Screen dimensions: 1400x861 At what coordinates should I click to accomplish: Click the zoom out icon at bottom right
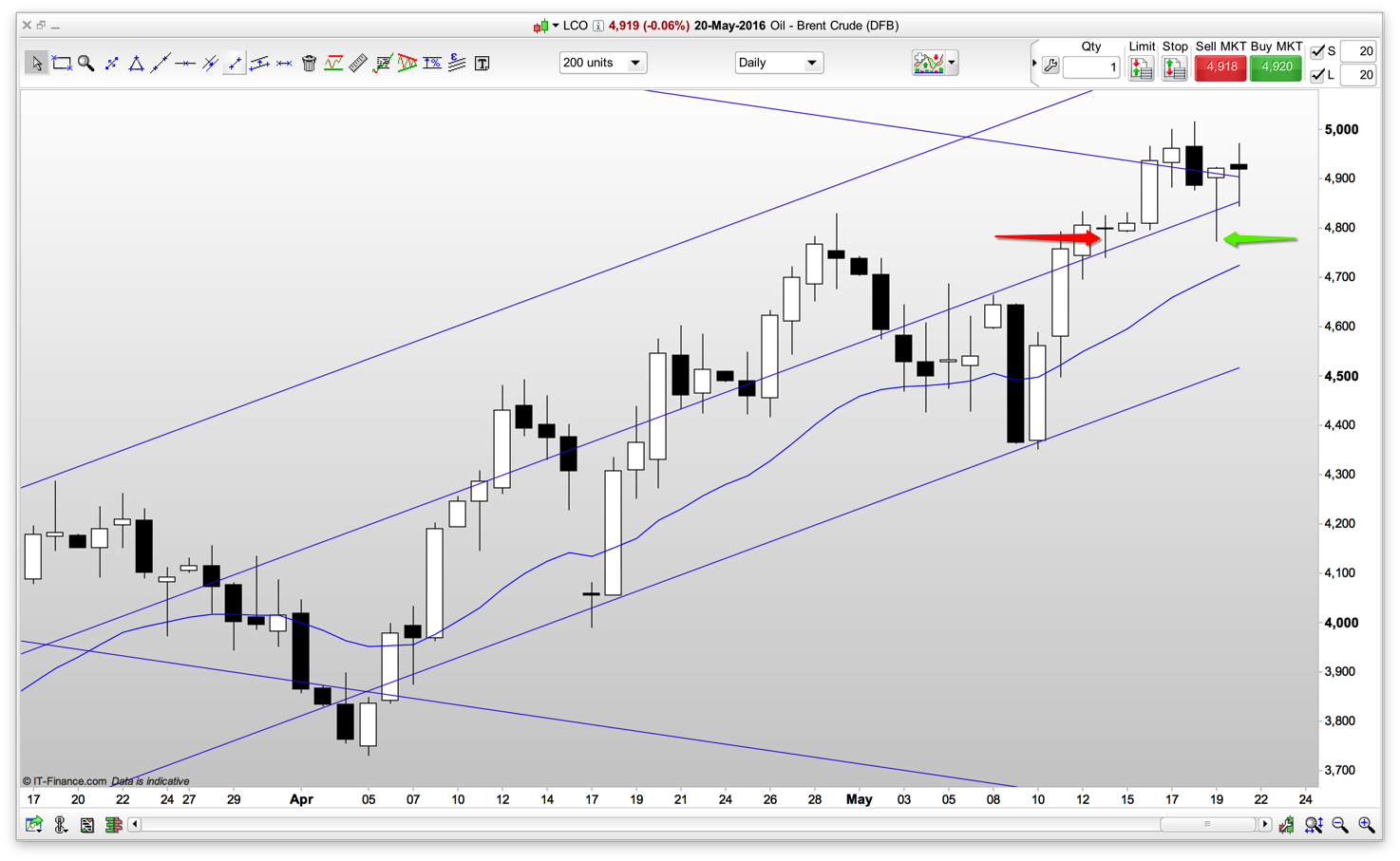[1340, 825]
